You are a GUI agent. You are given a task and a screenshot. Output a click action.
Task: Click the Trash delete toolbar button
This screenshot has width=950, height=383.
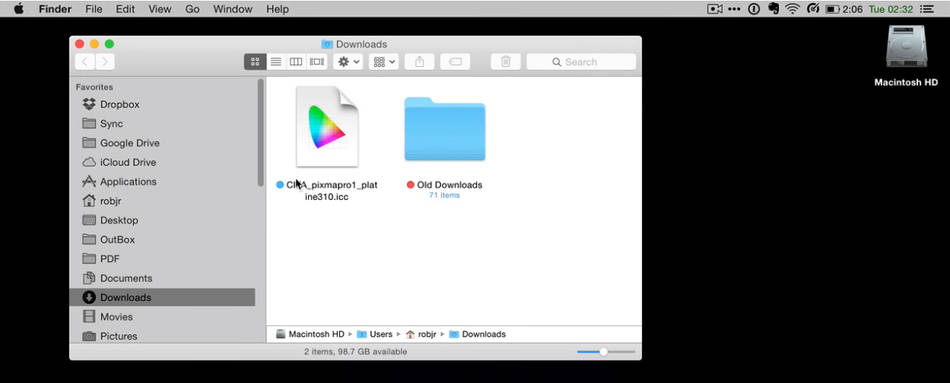506,62
